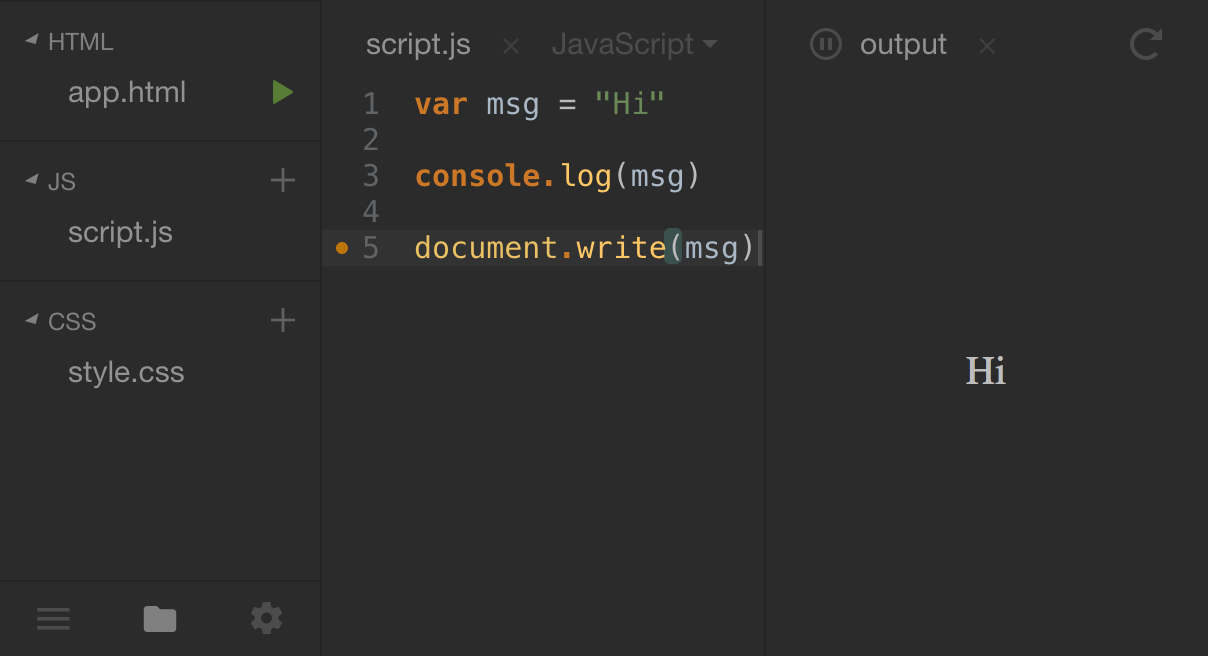1208x656 pixels.
Task: Collapse the CSS section
Action: [x=32, y=321]
